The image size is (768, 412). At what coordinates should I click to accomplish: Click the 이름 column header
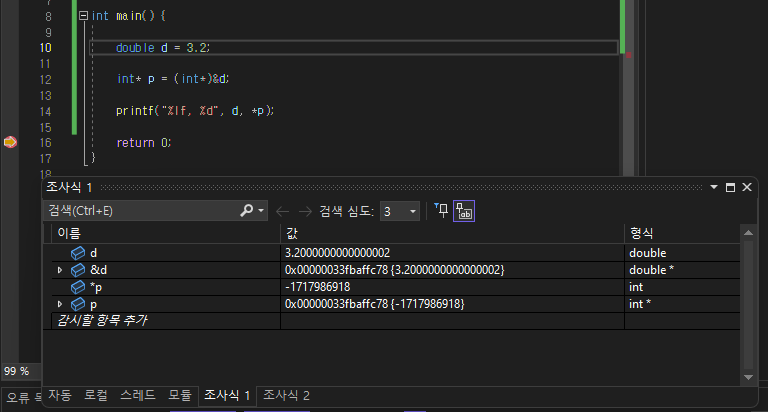[166, 233]
